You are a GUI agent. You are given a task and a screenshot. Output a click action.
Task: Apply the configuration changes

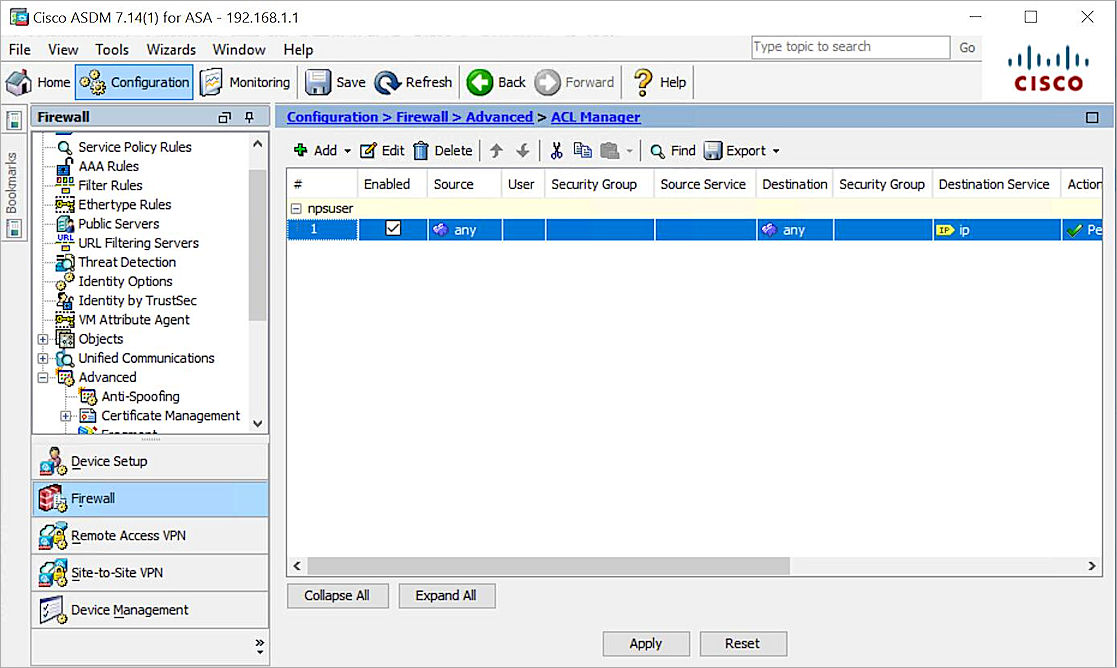click(x=645, y=643)
